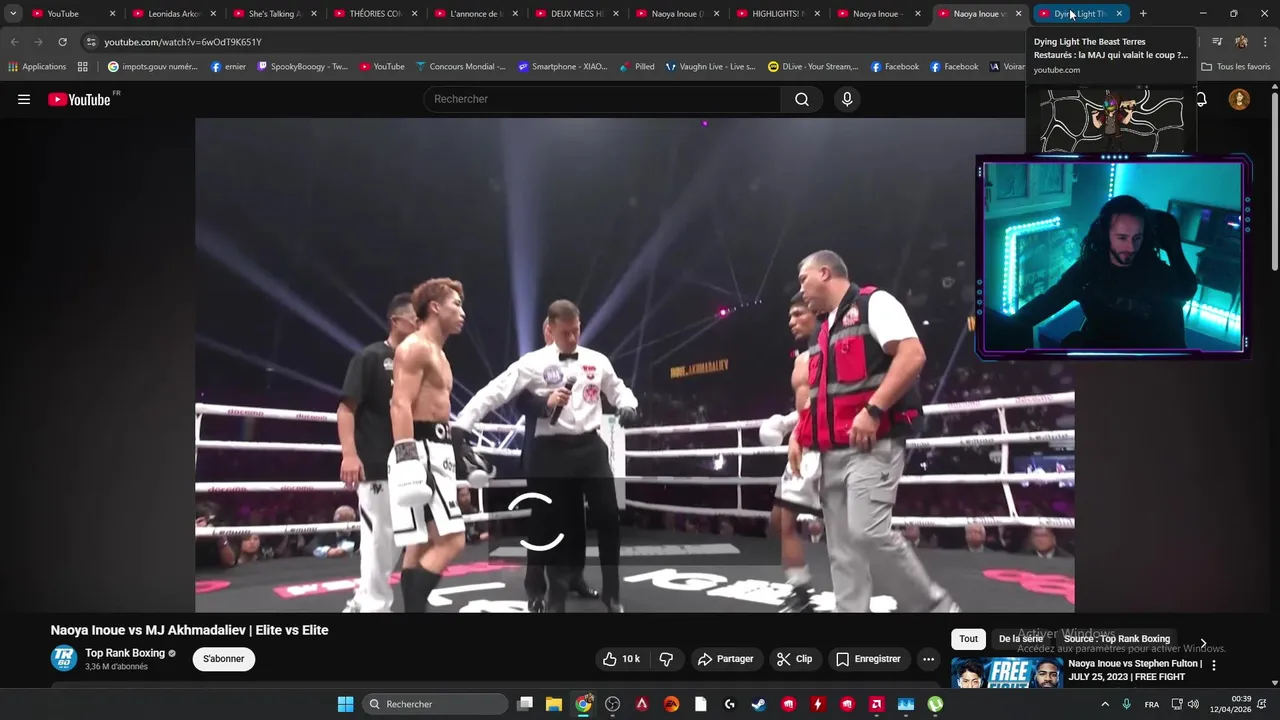Open the Concours Mondial bookmark

pos(461,67)
